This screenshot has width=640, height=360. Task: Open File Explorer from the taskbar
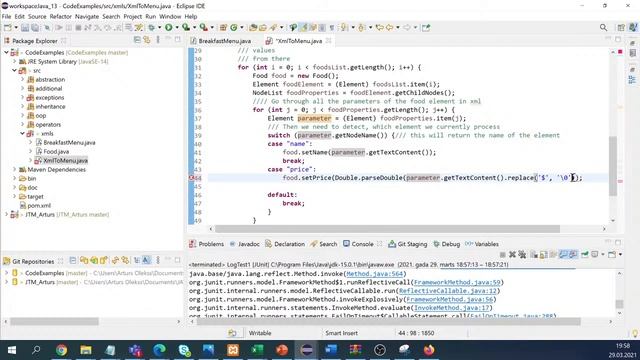pos(86,350)
